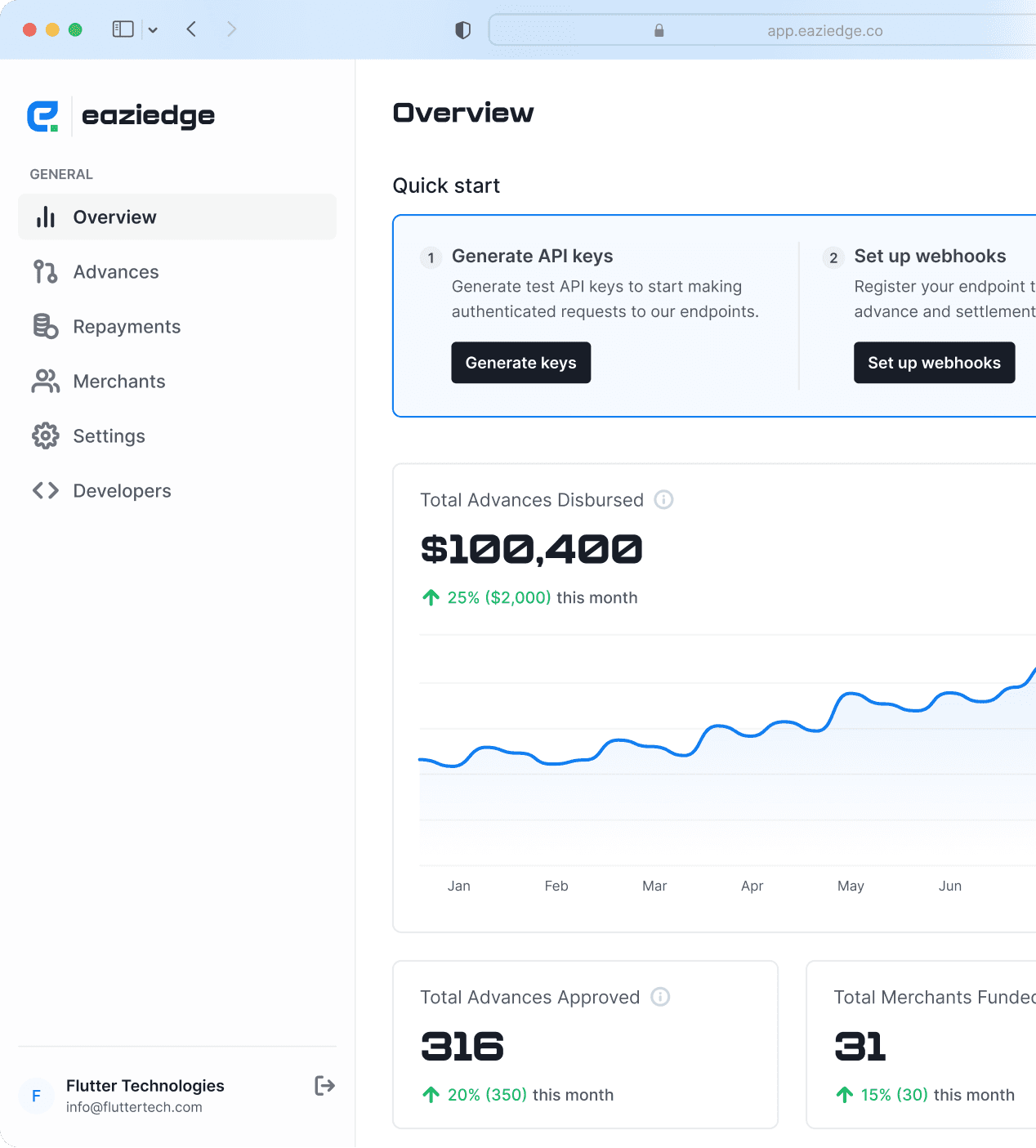Click the Merchants people icon
The height and width of the screenshot is (1148, 1036).
[46, 381]
